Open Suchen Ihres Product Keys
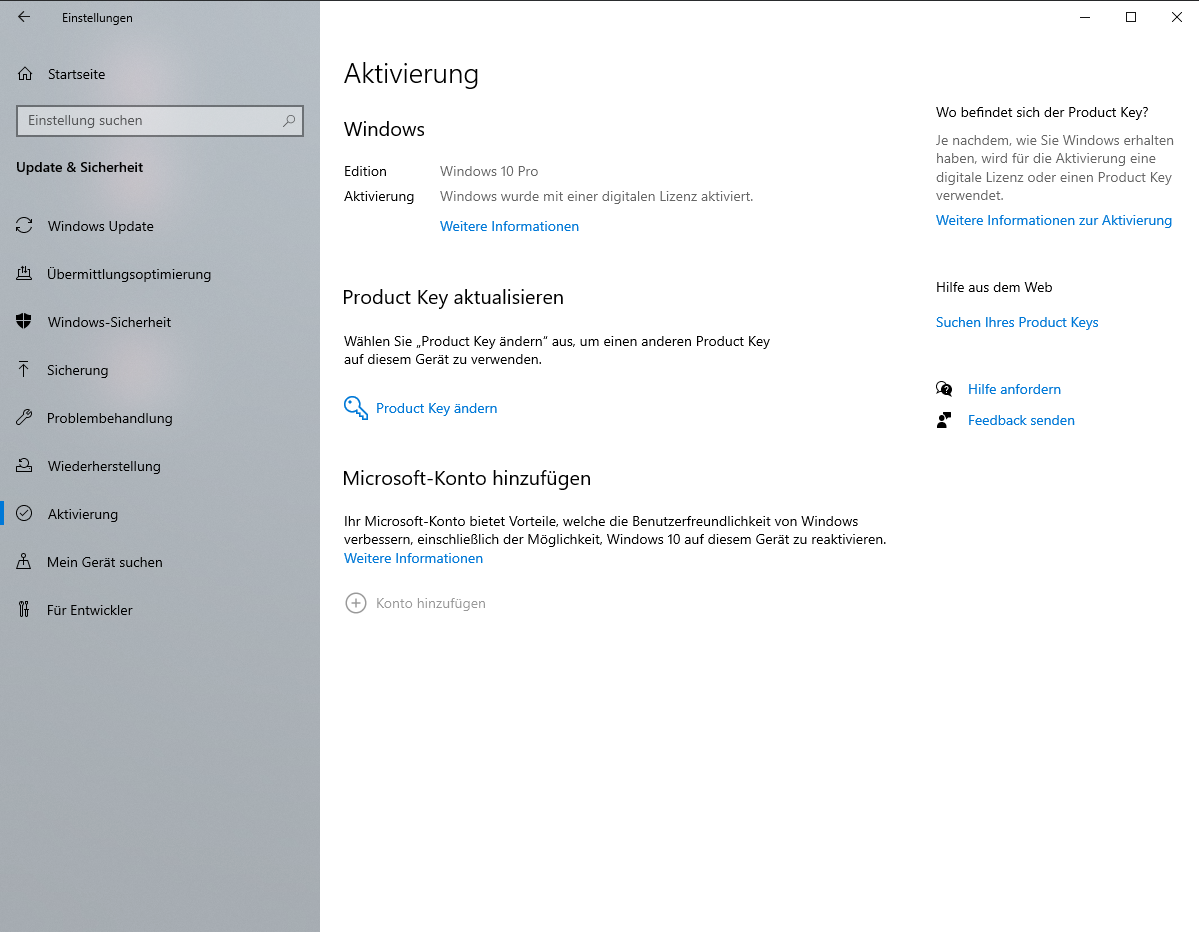This screenshot has width=1199, height=932. (1017, 322)
